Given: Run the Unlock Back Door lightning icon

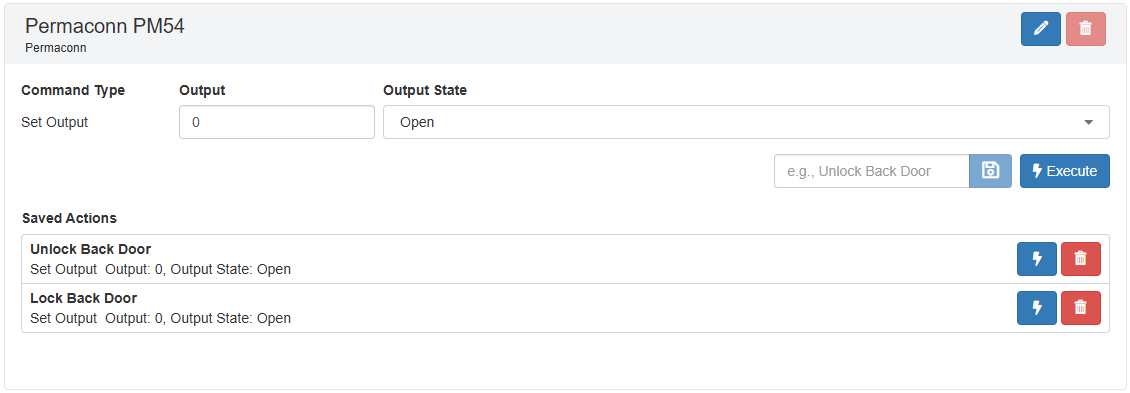Looking at the screenshot, I should tap(1037, 259).
